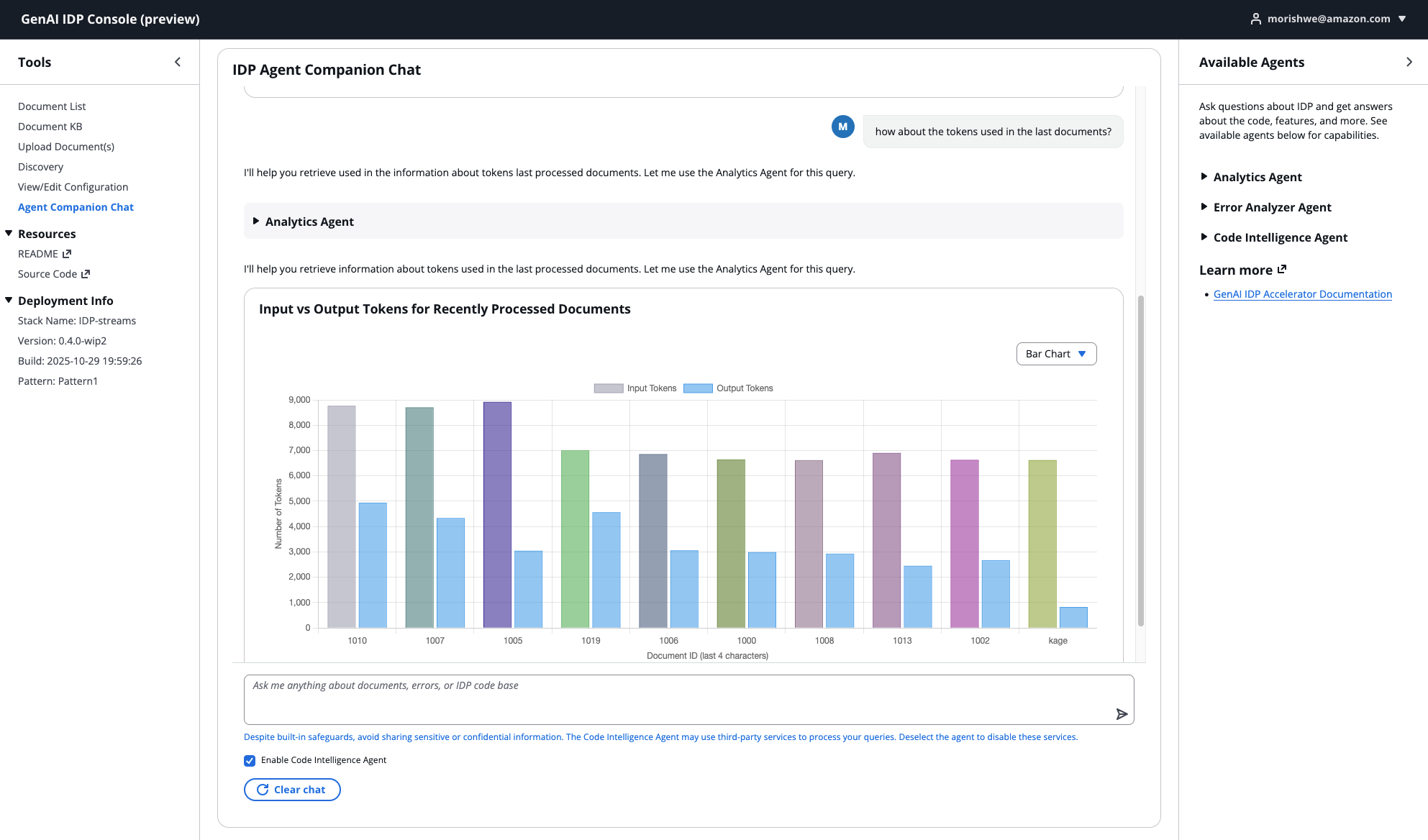
Task: Click Source Code external link icon
Action: 85,274
